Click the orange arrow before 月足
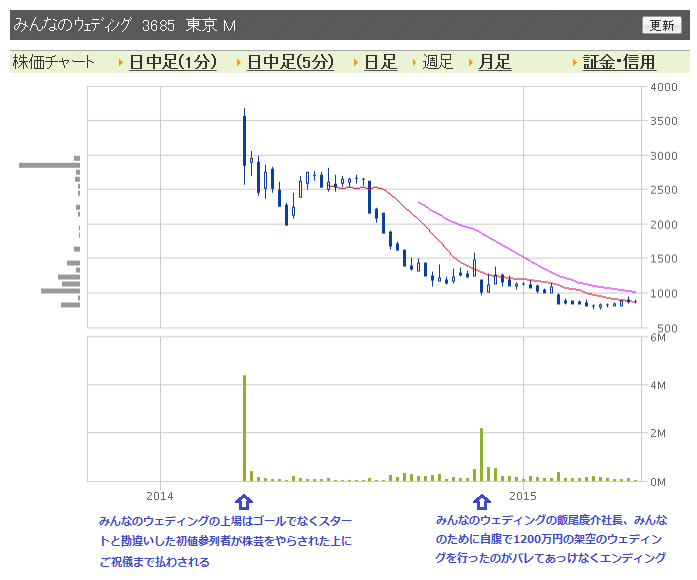The width and height of the screenshot is (697, 580). pos(471,63)
